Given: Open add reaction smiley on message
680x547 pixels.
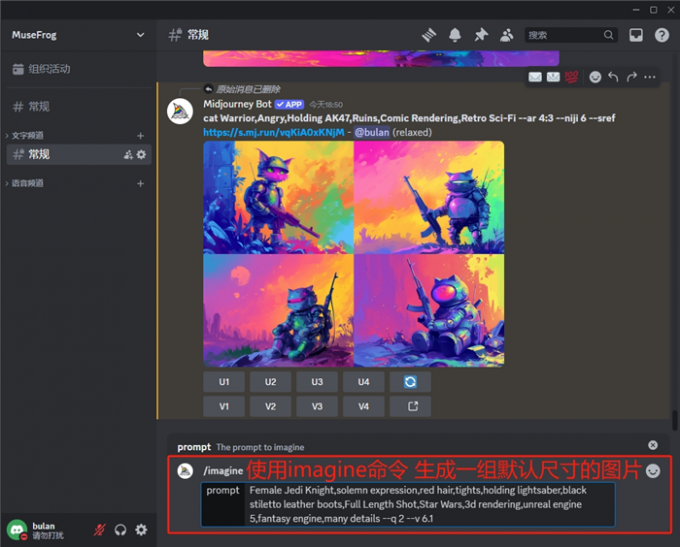Looking at the screenshot, I should pos(595,77).
